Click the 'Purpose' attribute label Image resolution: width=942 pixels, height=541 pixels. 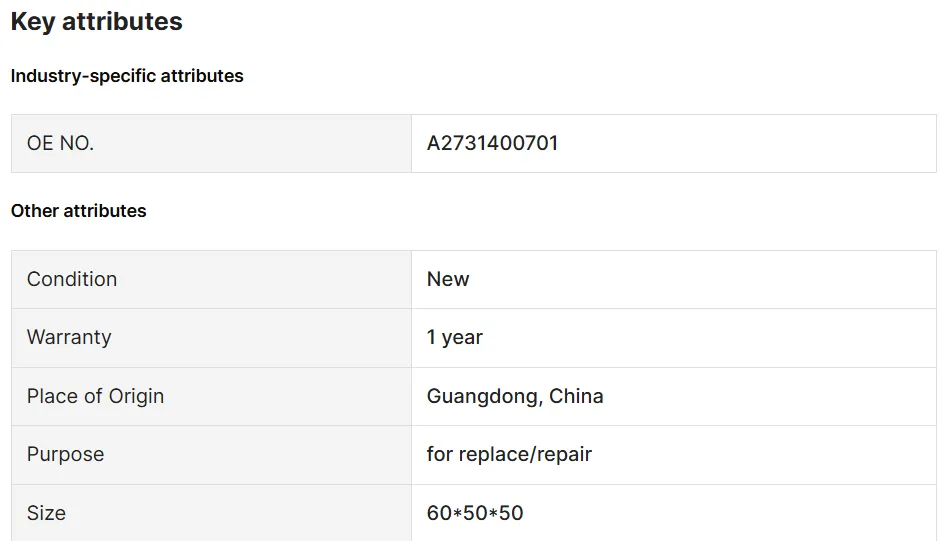tap(65, 454)
